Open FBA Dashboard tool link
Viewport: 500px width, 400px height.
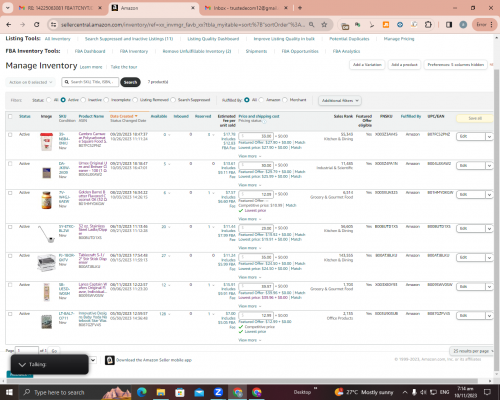point(90,51)
